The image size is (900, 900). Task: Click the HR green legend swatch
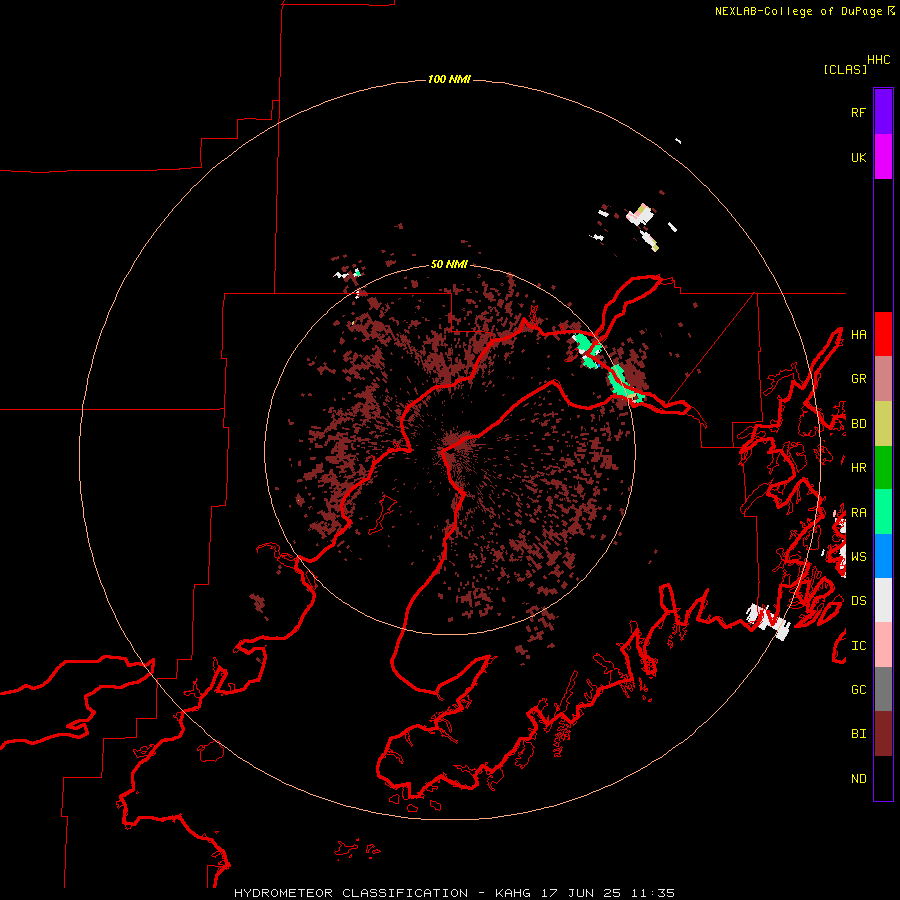883,468
